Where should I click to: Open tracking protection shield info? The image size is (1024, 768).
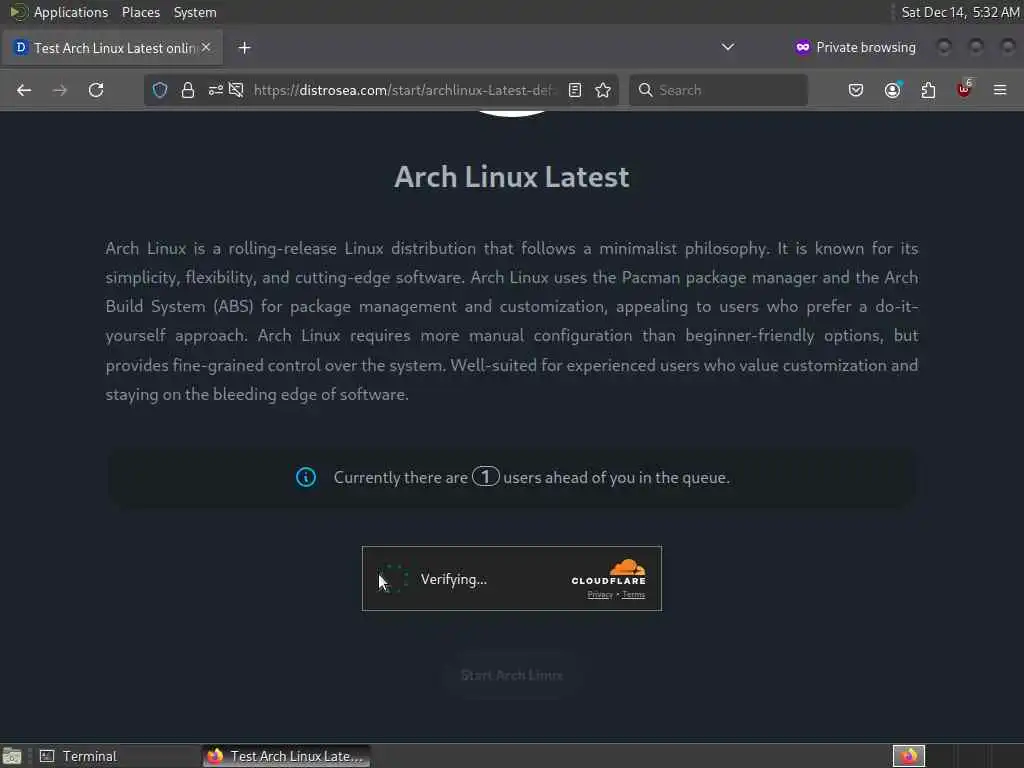[160, 90]
